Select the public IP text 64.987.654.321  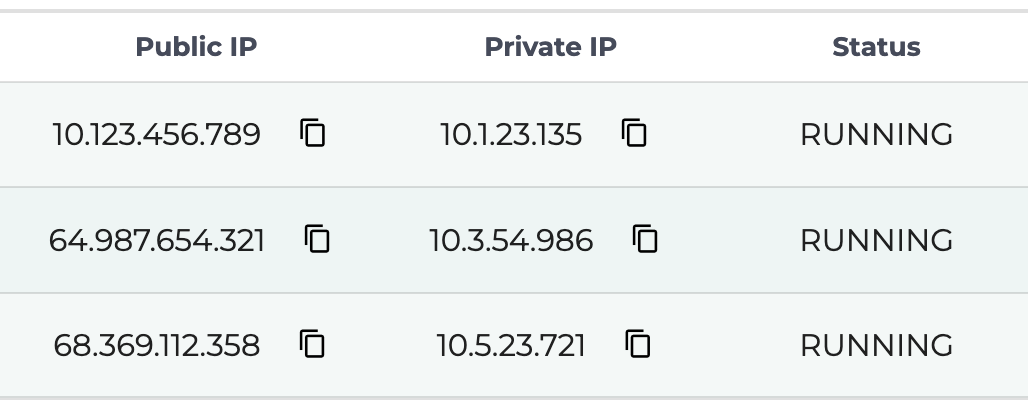point(156,240)
